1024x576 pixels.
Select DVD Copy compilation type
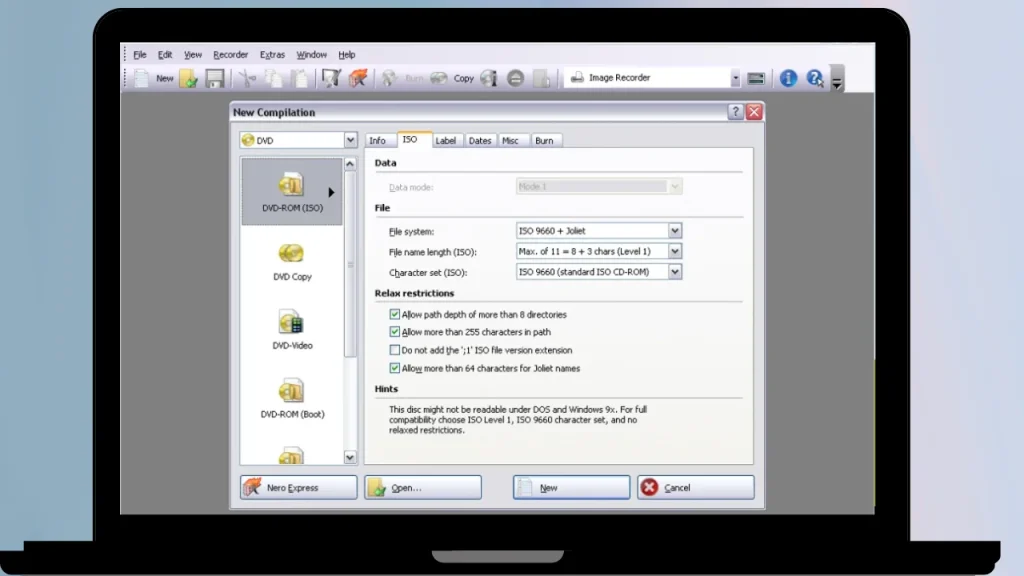pos(292,262)
